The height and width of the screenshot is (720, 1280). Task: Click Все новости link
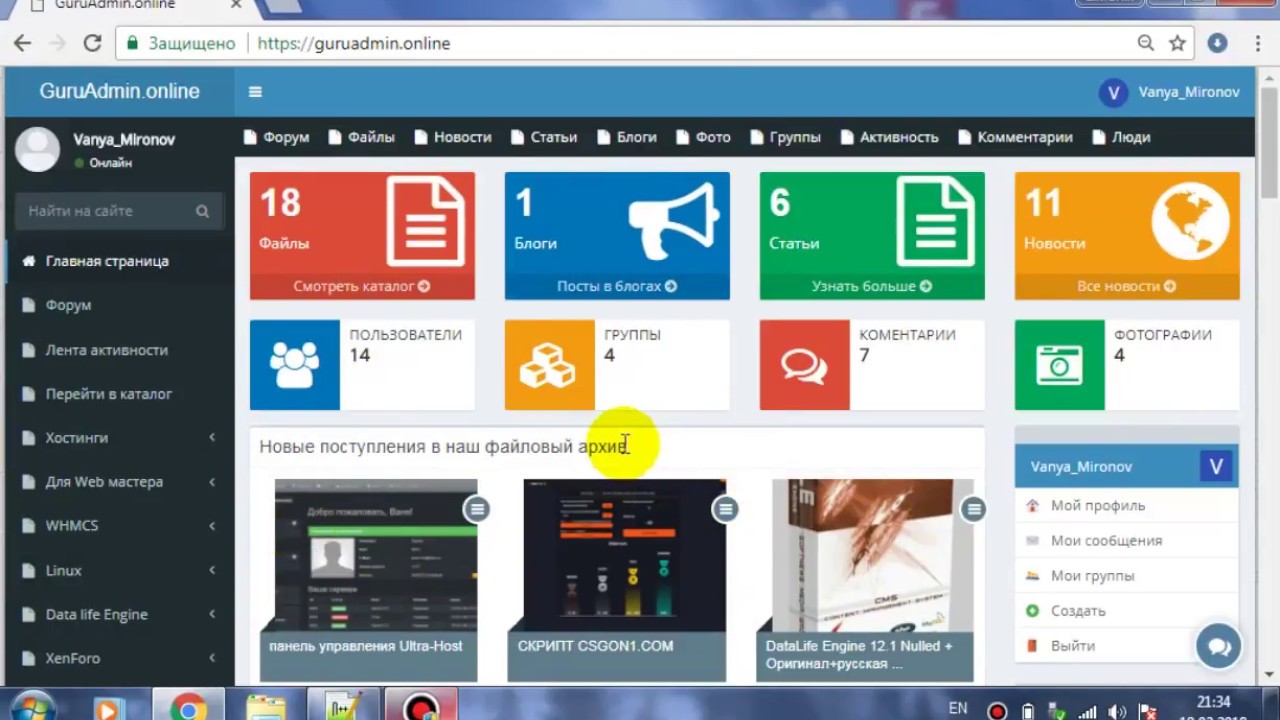[1127, 286]
